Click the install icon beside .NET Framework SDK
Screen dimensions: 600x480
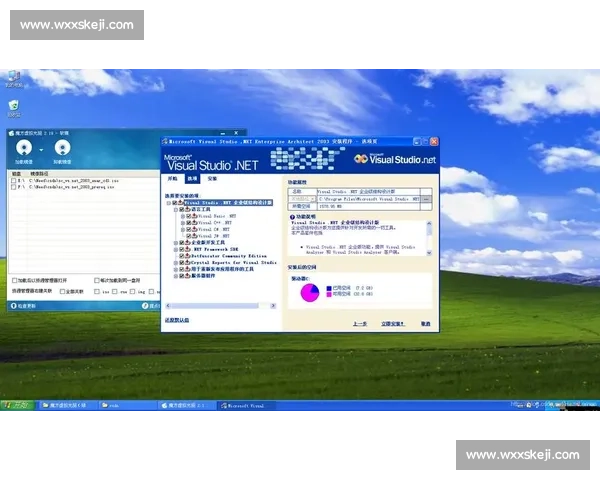[188, 249]
